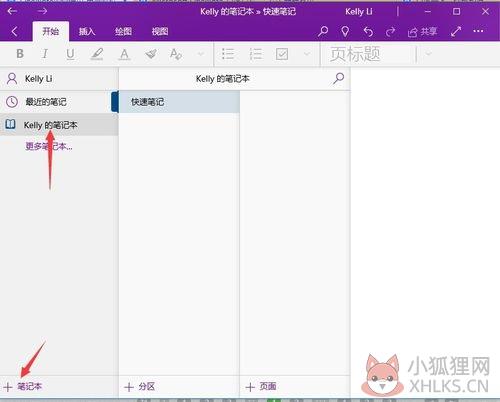Toggle bold formatting
The image size is (500, 402).
[x=20, y=54]
